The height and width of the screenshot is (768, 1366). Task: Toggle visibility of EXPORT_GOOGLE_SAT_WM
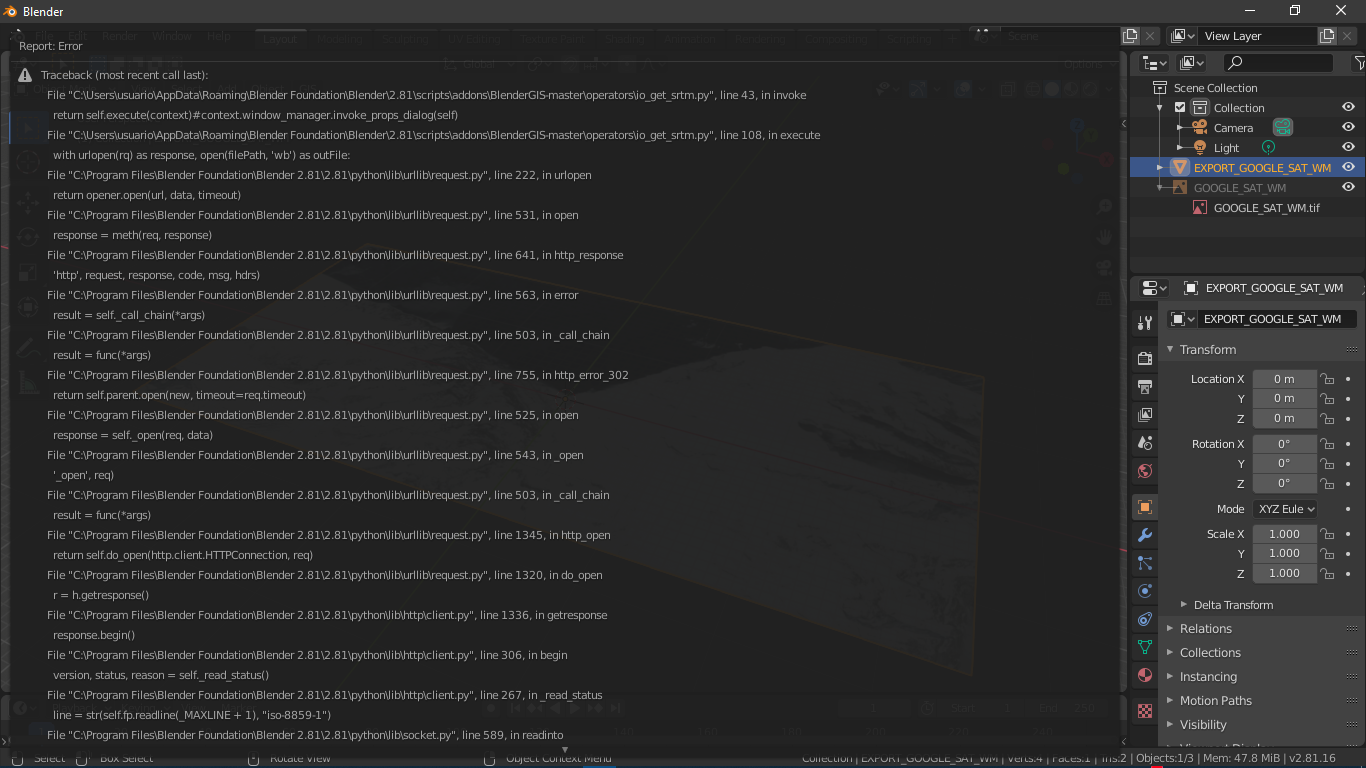[x=1349, y=167]
